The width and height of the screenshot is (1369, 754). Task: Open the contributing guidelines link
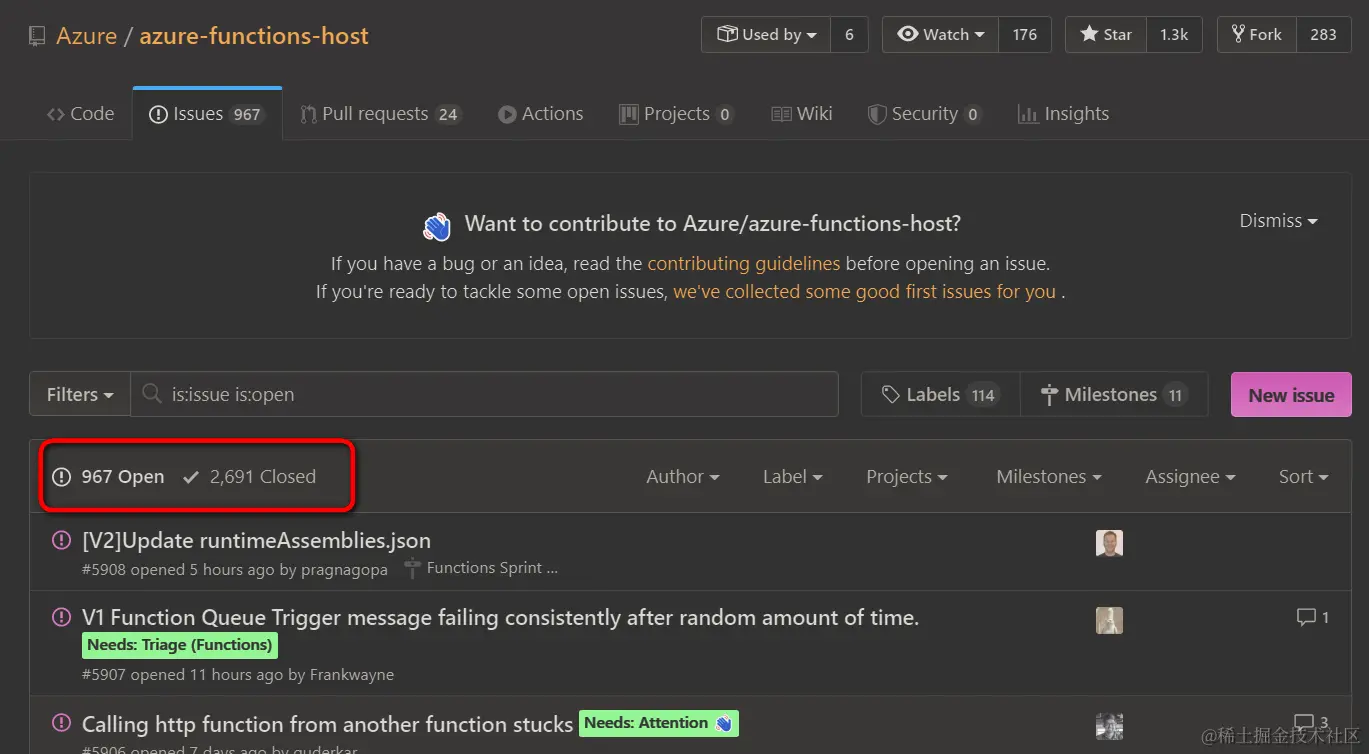(x=744, y=264)
